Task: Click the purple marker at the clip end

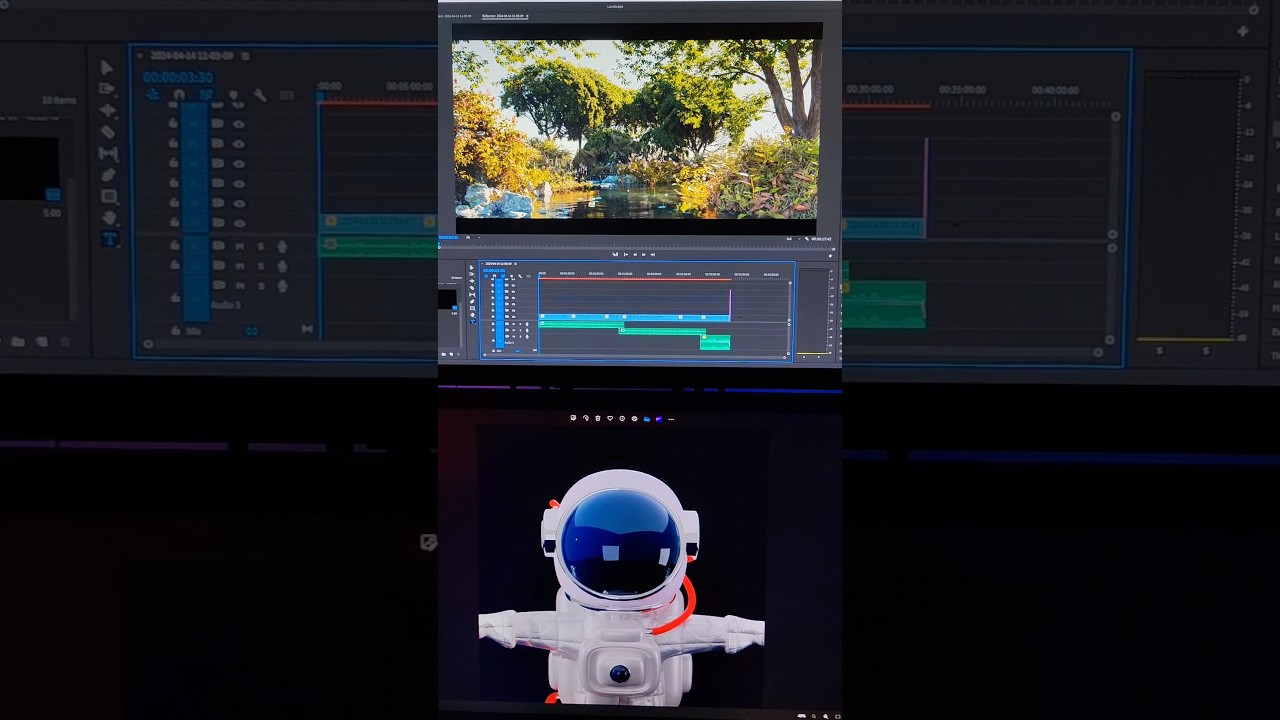Action: tap(731, 305)
